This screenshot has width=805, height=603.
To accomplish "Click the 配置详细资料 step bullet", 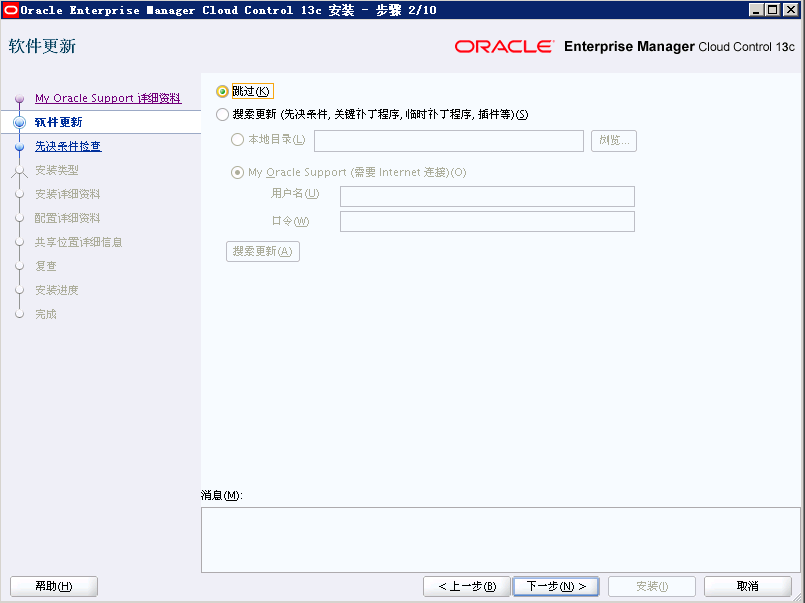I will (x=20, y=218).
